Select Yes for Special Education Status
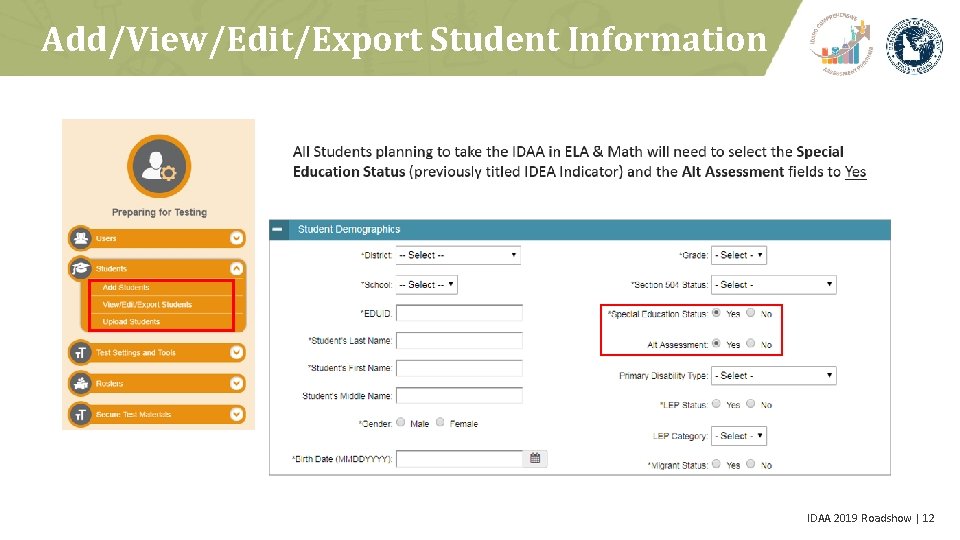The height and width of the screenshot is (540, 960). click(716, 313)
